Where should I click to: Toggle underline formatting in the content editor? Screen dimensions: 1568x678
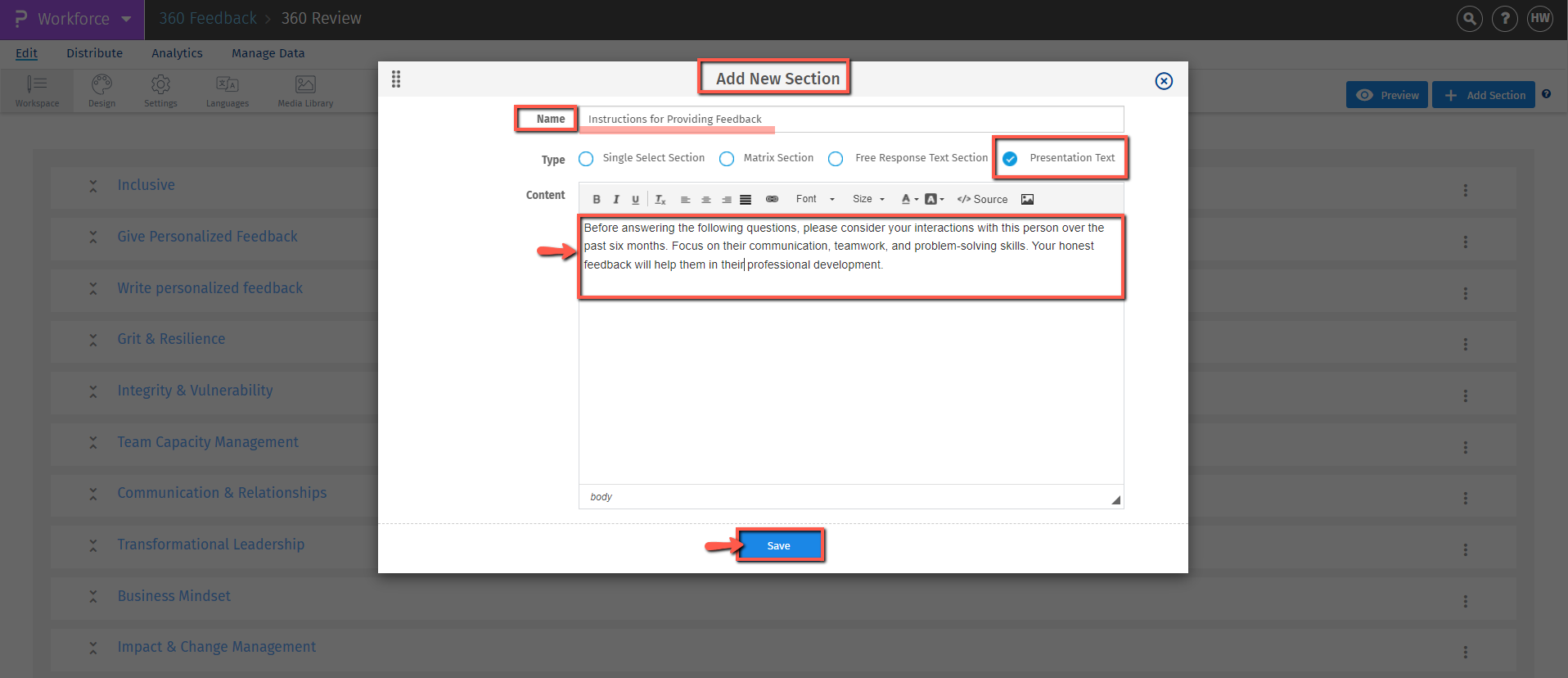636,199
